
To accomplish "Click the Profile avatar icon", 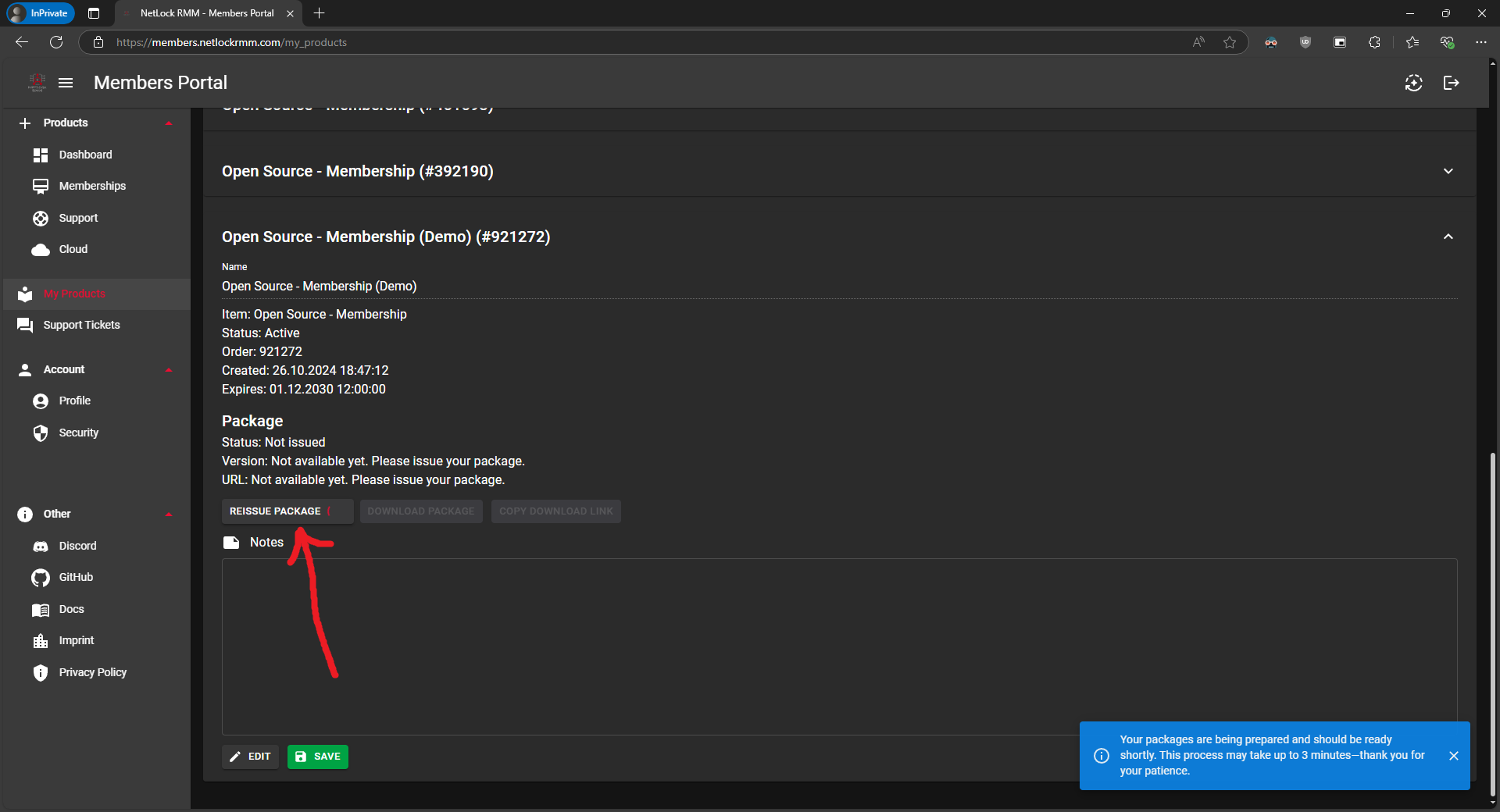I will coord(41,401).
